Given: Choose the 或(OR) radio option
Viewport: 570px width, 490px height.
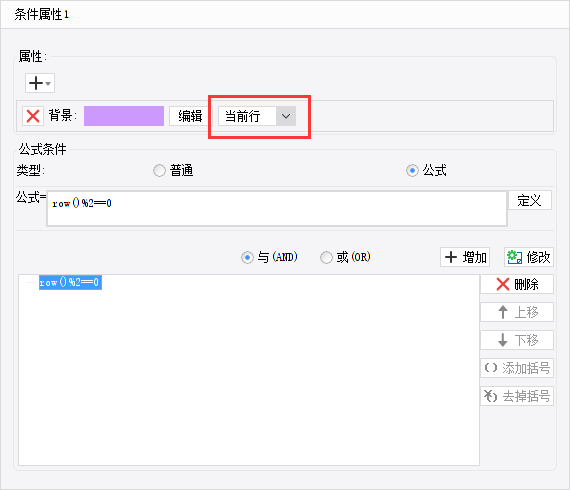Looking at the screenshot, I should click(x=326, y=257).
